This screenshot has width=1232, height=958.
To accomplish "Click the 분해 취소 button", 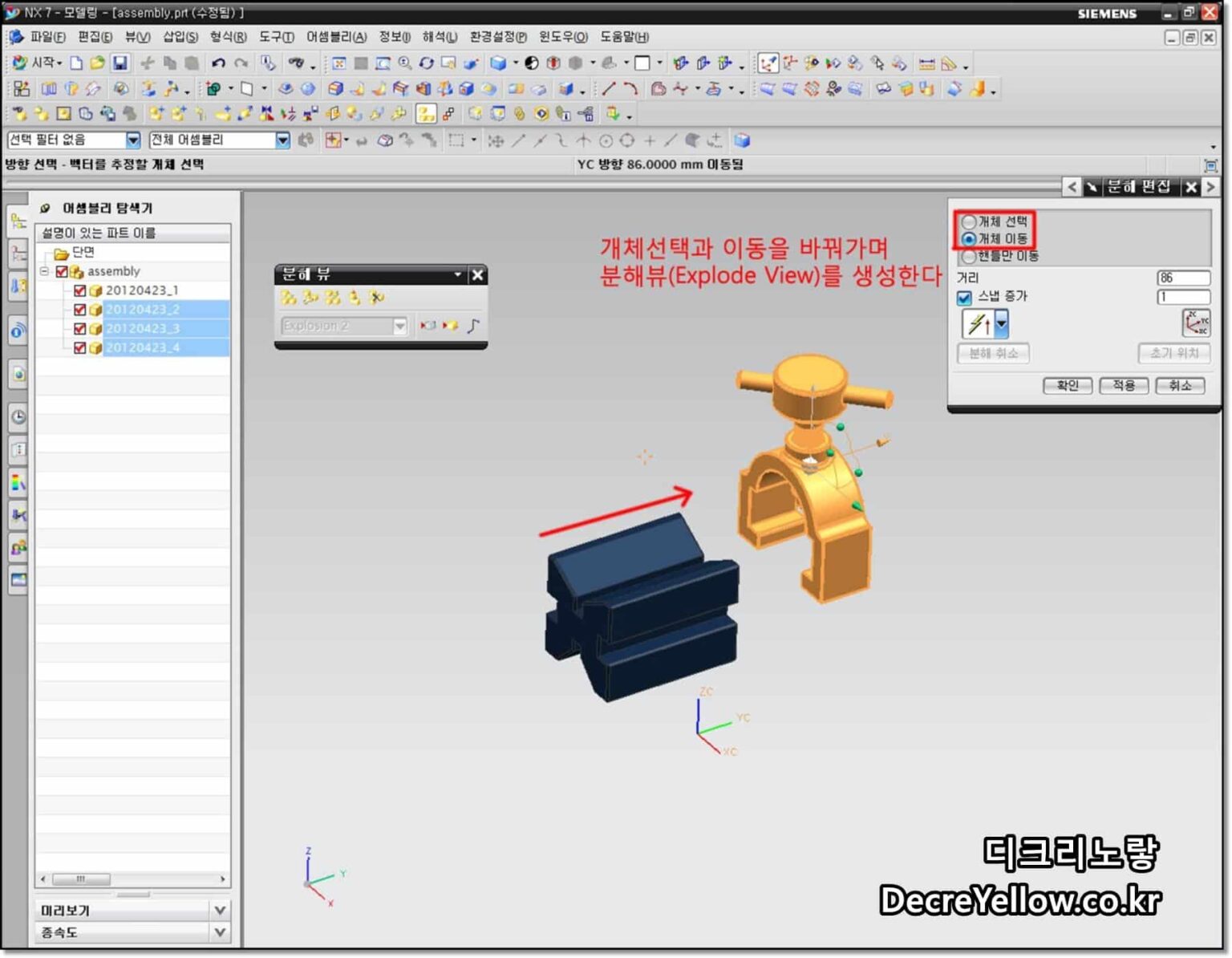I will coord(993,353).
